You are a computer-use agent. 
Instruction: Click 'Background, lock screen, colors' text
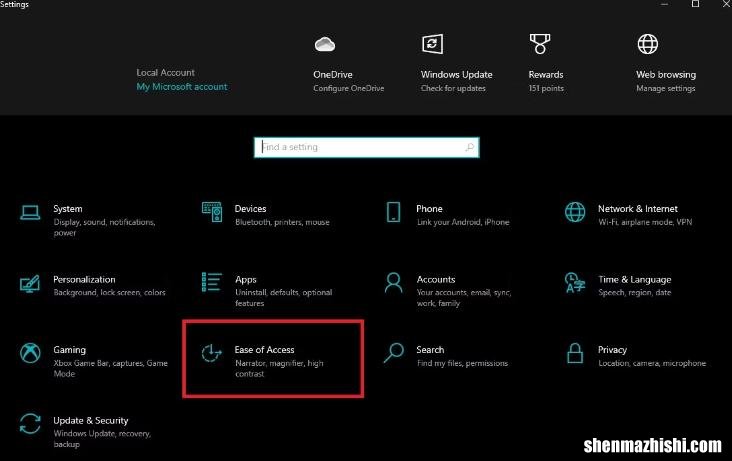109,292
